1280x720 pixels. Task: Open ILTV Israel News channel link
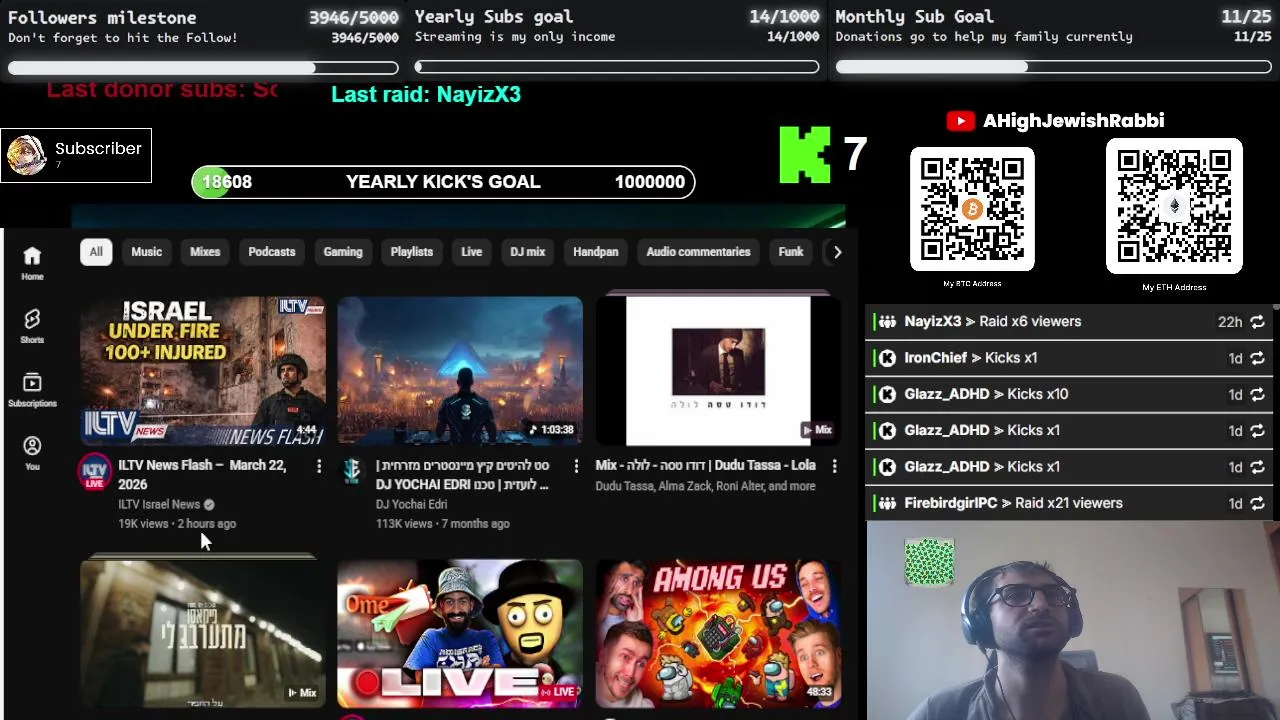159,505
